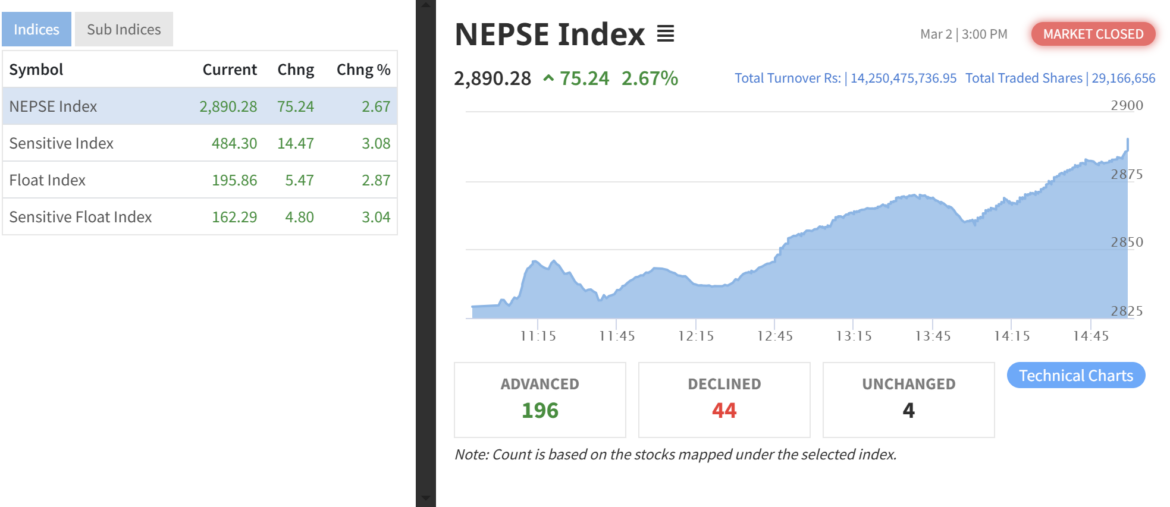Click the chart peak near 2900
Screen dimensions: 1170x507
[1128, 140]
